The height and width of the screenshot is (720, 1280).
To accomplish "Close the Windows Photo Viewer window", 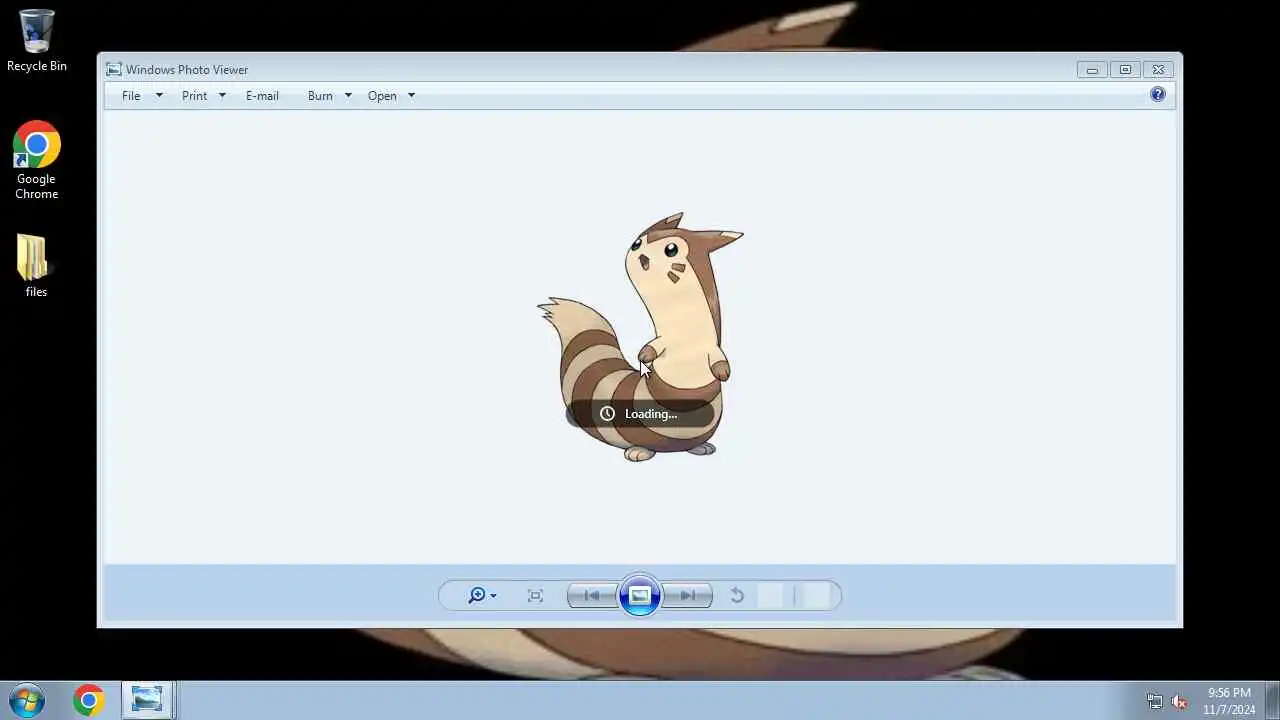I will (1158, 69).
